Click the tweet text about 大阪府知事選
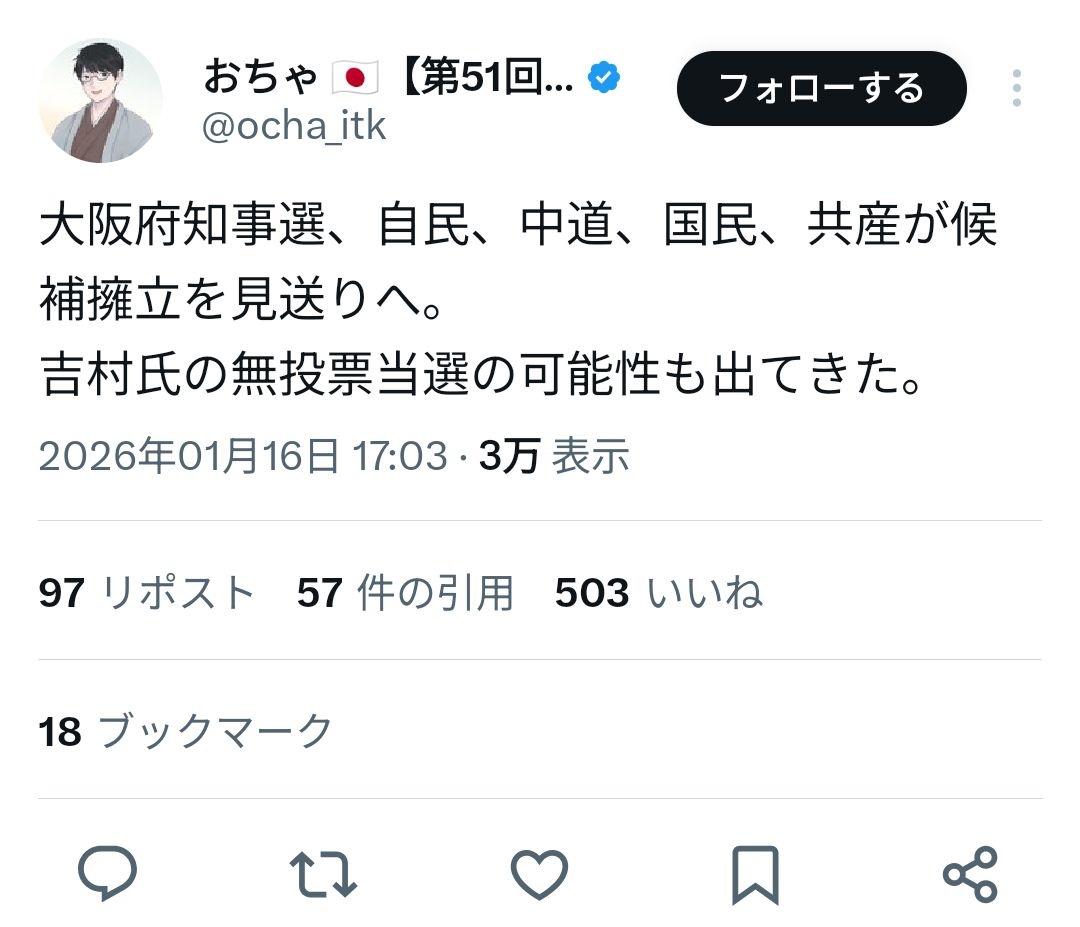The image size is (1080, 927). pos(518,300)
